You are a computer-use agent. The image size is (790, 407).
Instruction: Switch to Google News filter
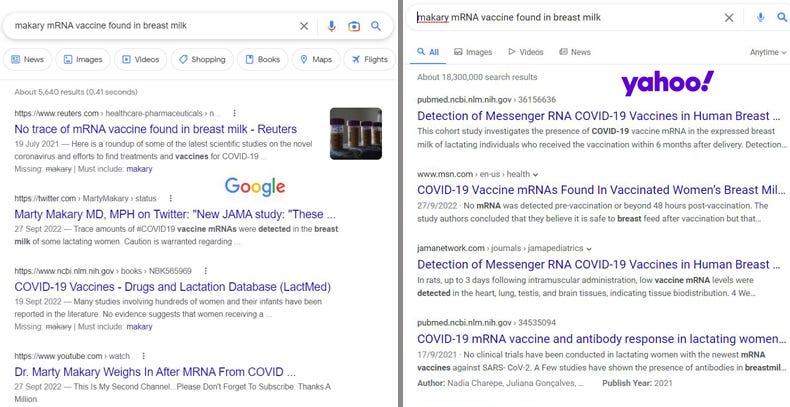(x=28, y=59)
